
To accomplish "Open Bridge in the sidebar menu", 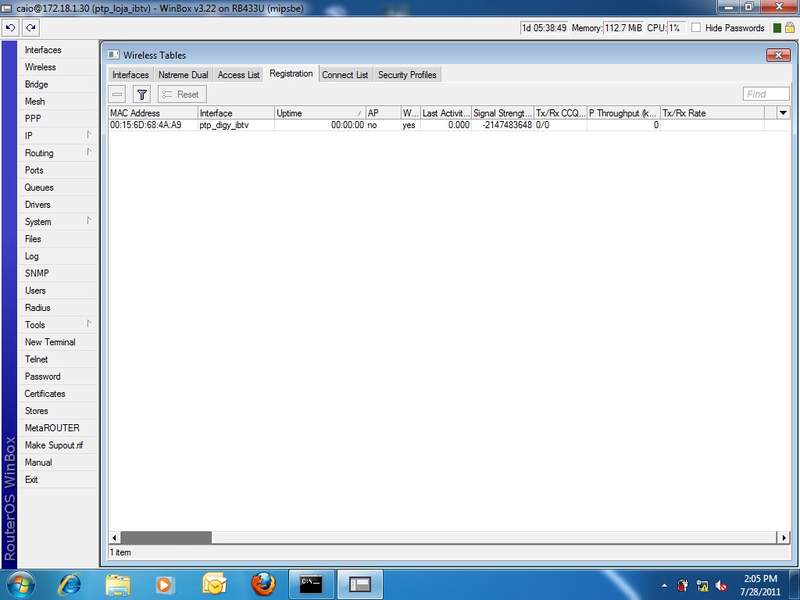I will coord(36,84).
